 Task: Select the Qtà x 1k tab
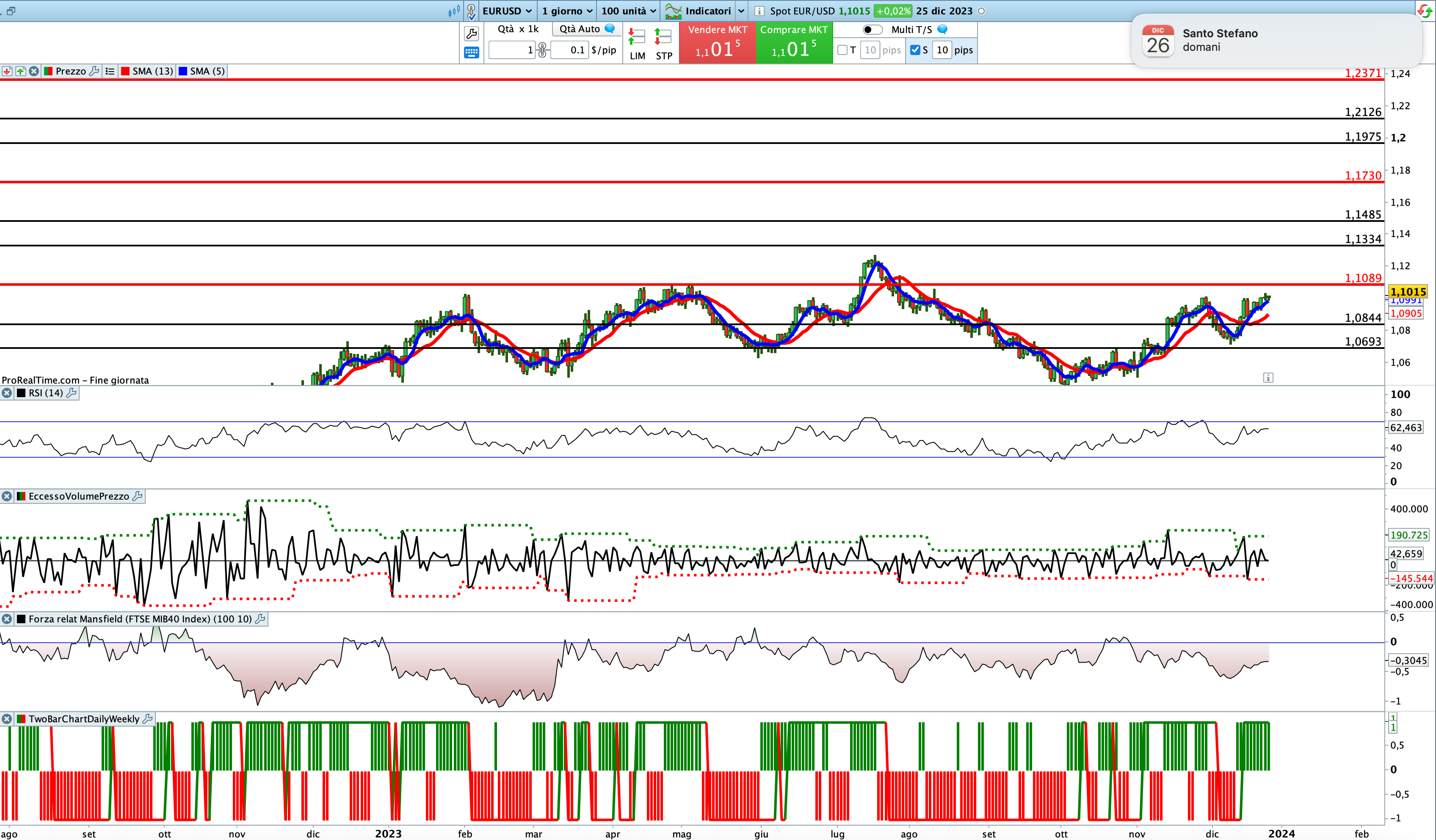pyautogui.click(x=518, y=29)
